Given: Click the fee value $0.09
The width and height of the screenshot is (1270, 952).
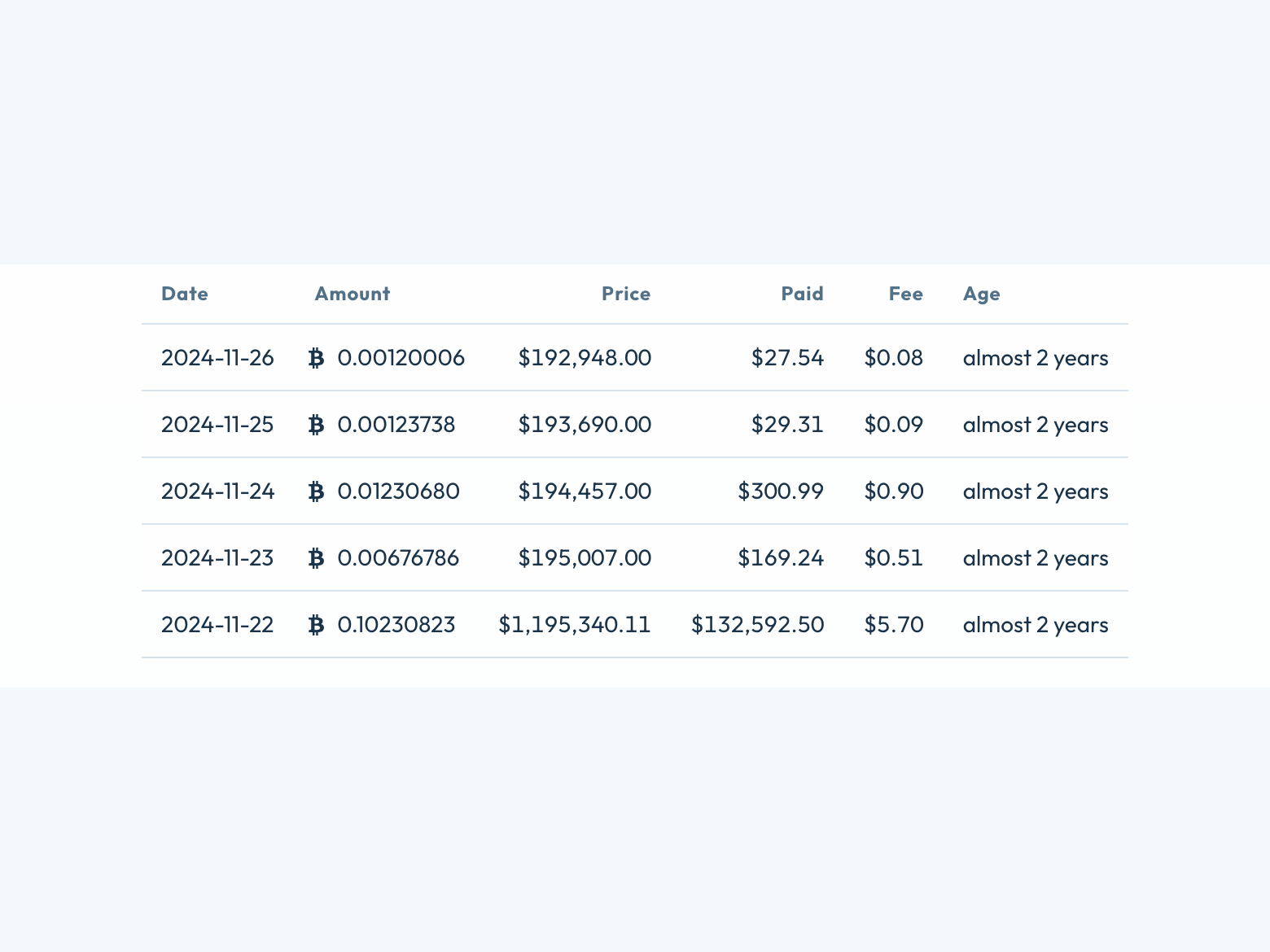Looking at the screenshot, I should tap(894, 425).
